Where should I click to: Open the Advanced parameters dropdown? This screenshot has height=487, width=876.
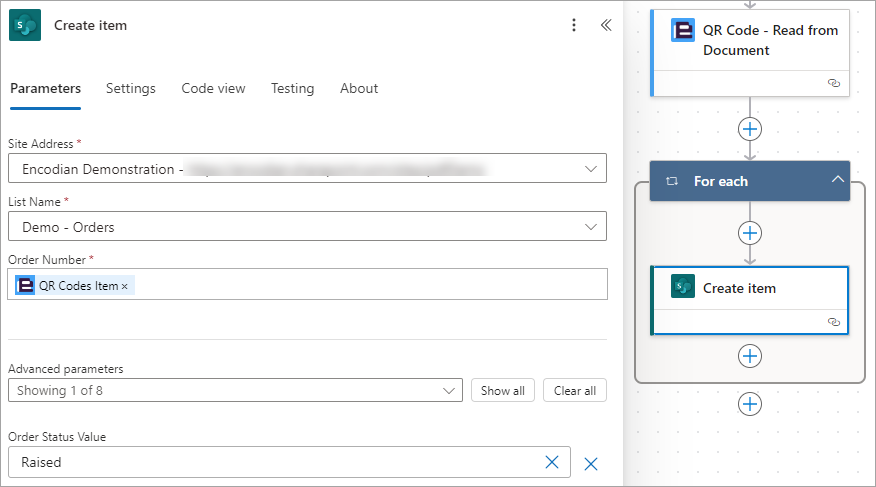235,390
